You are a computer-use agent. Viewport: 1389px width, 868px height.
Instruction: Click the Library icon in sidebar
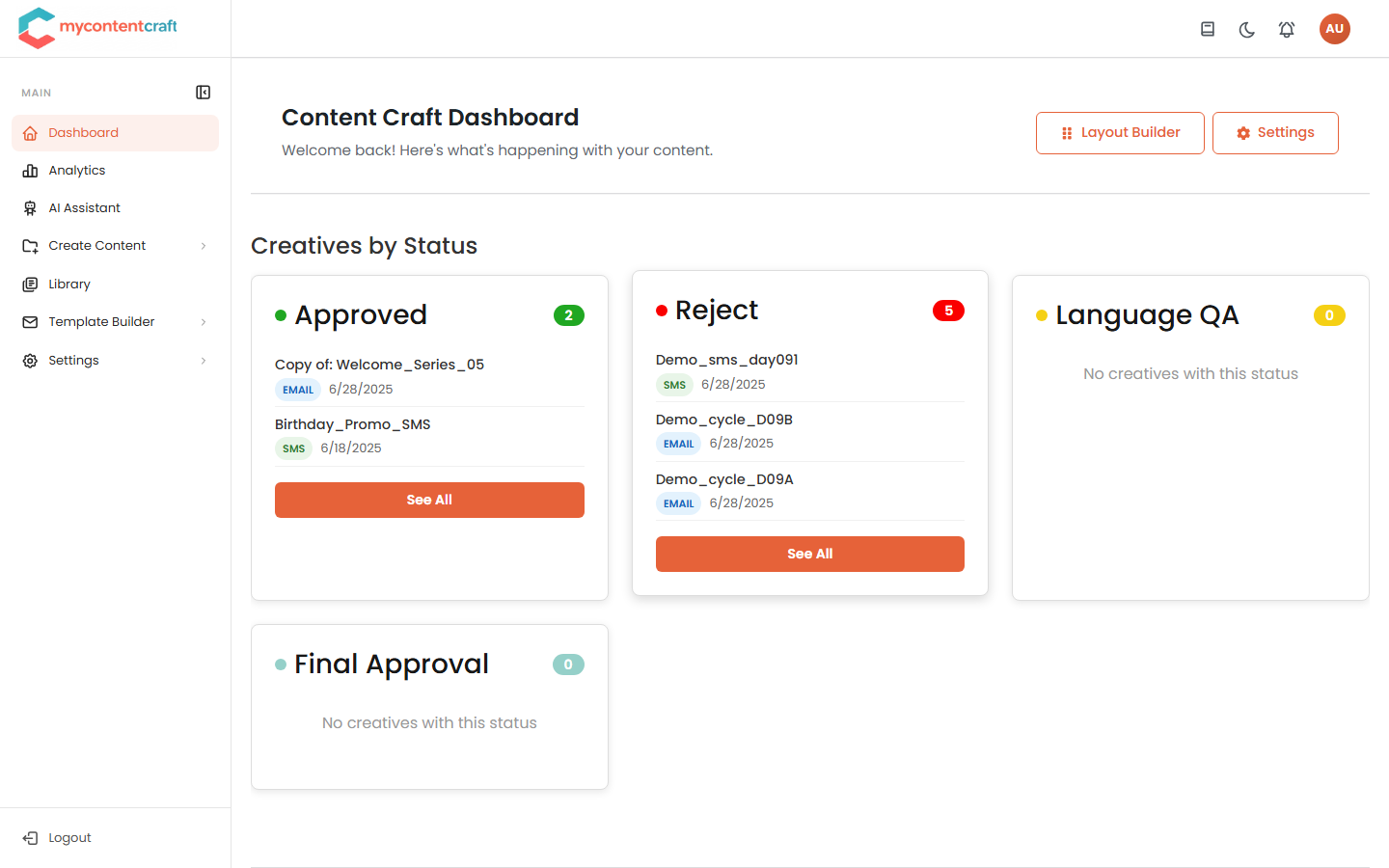pos(30,285)
